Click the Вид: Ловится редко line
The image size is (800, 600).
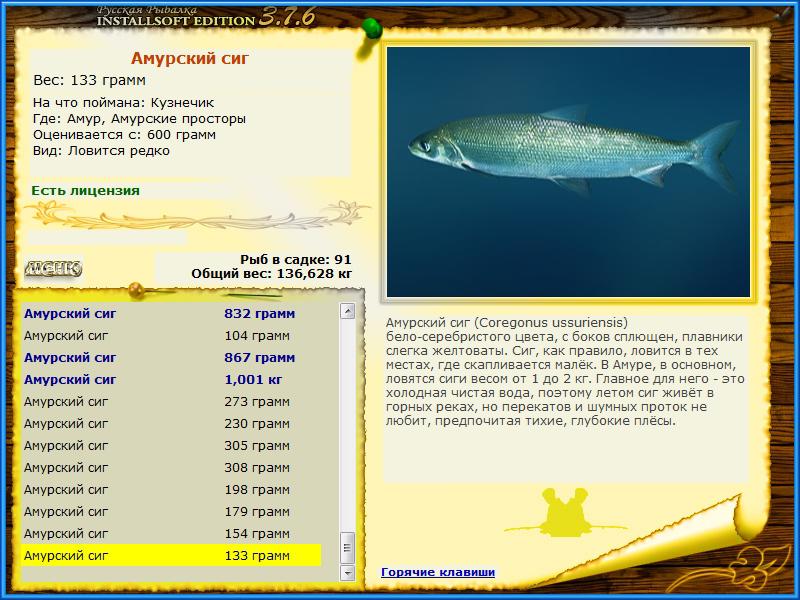[101, 151]
